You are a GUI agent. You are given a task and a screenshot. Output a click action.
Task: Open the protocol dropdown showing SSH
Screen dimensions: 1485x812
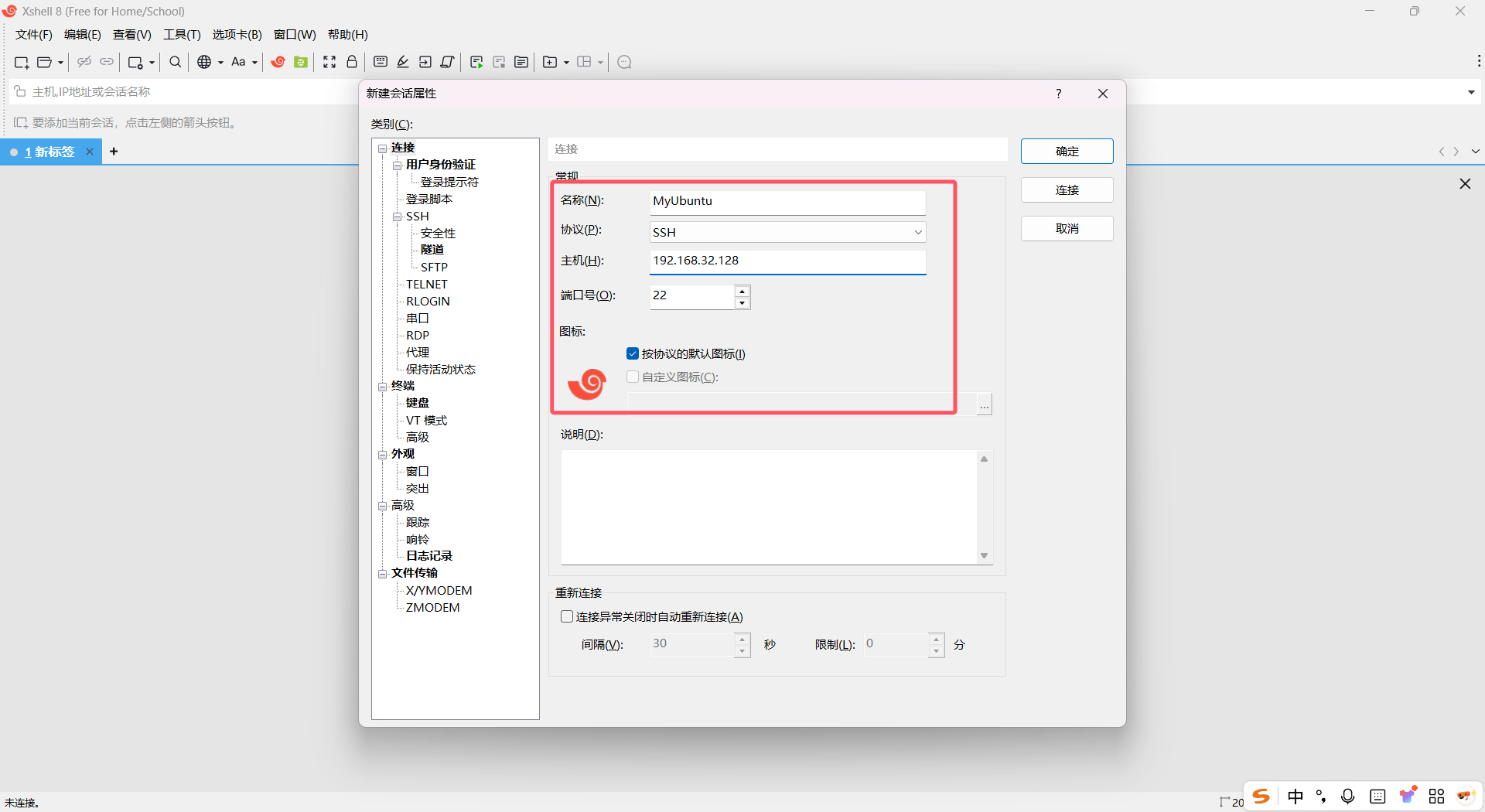[917, 232]
